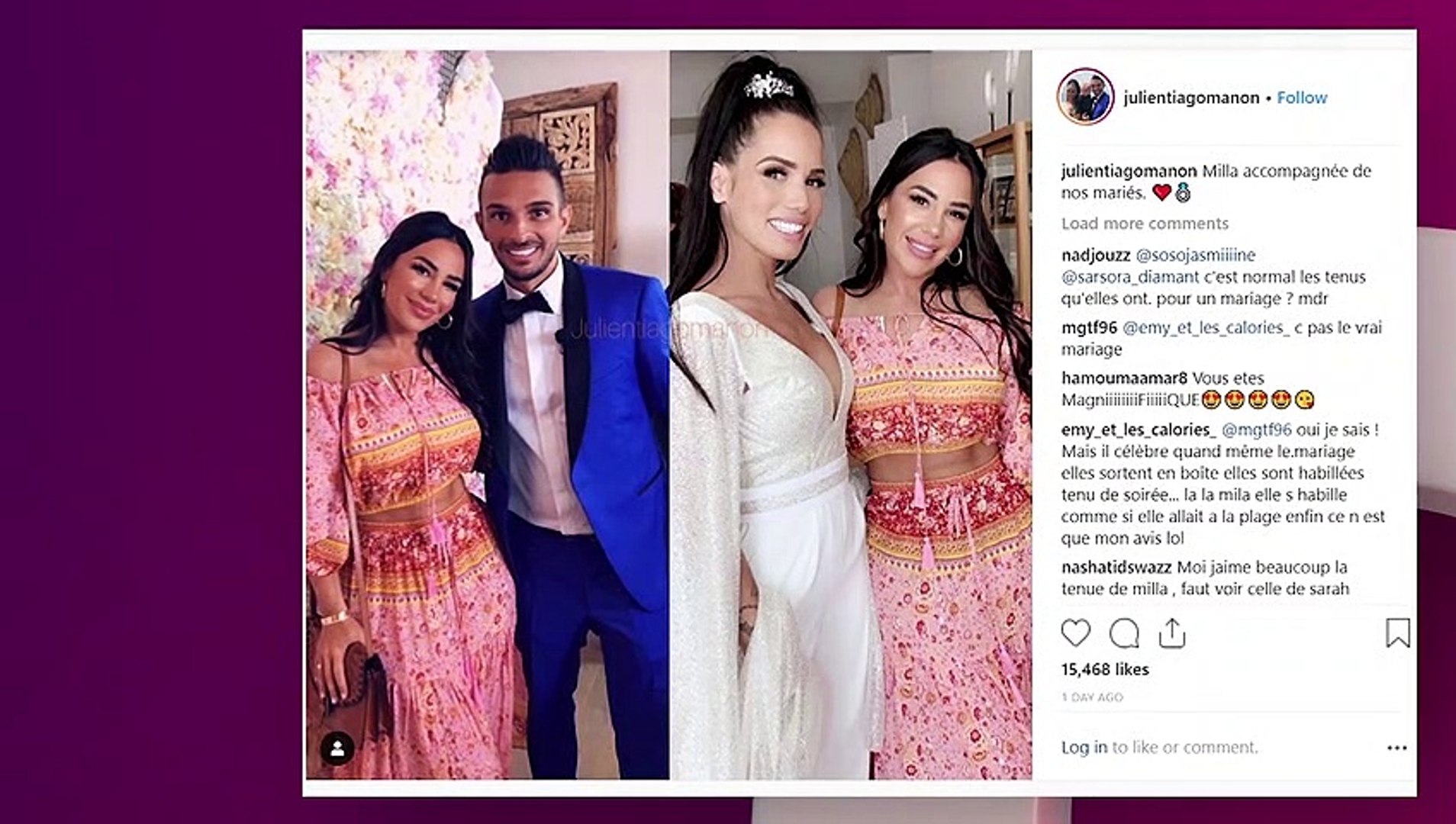Open the comment bubble icon
1456x824 pixels.
(1124, 633)
